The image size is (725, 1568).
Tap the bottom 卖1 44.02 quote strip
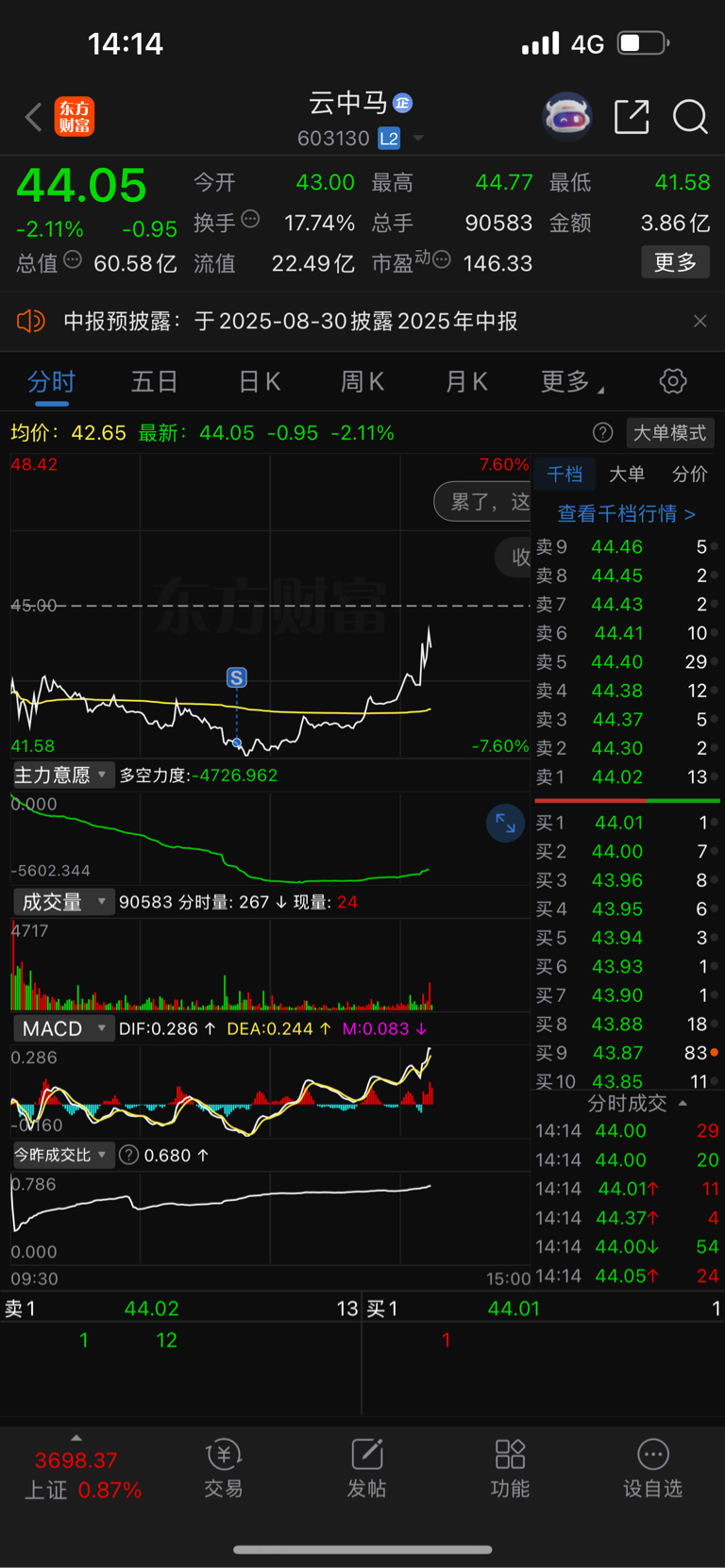point(181,1309)
